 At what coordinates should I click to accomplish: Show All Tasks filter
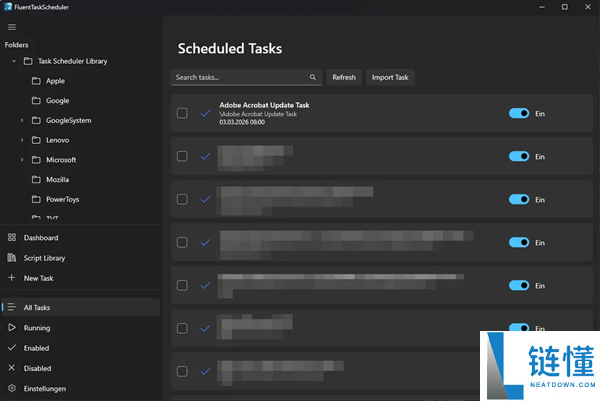tap(80, 307)
